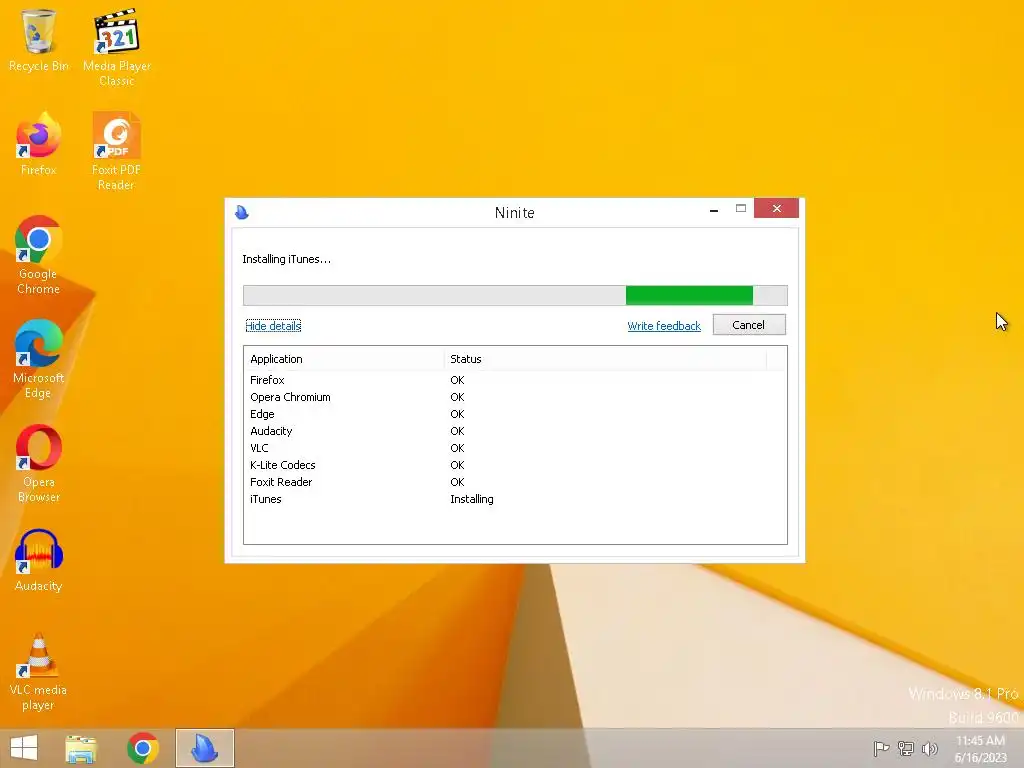Click the Installing status for iTunes
1024x768 pixels.
pos(472,499)
